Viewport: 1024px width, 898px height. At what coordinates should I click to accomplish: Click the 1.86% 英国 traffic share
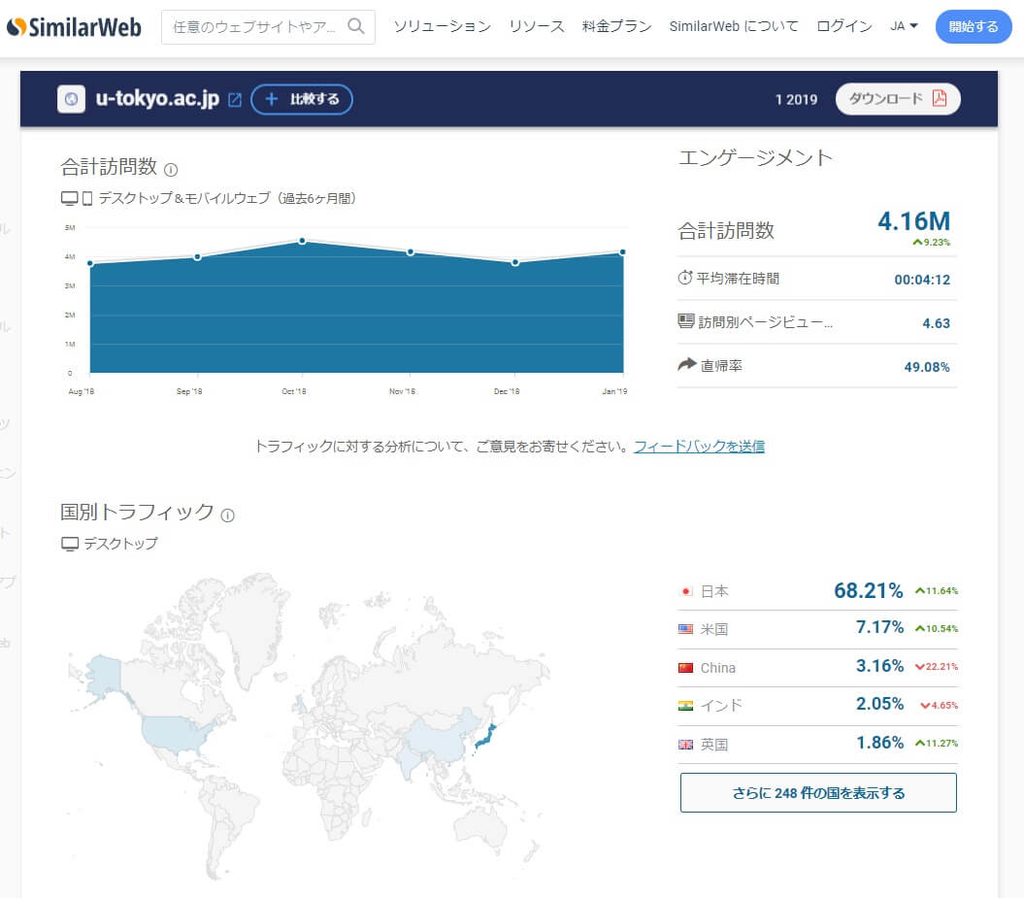(880, 743)
